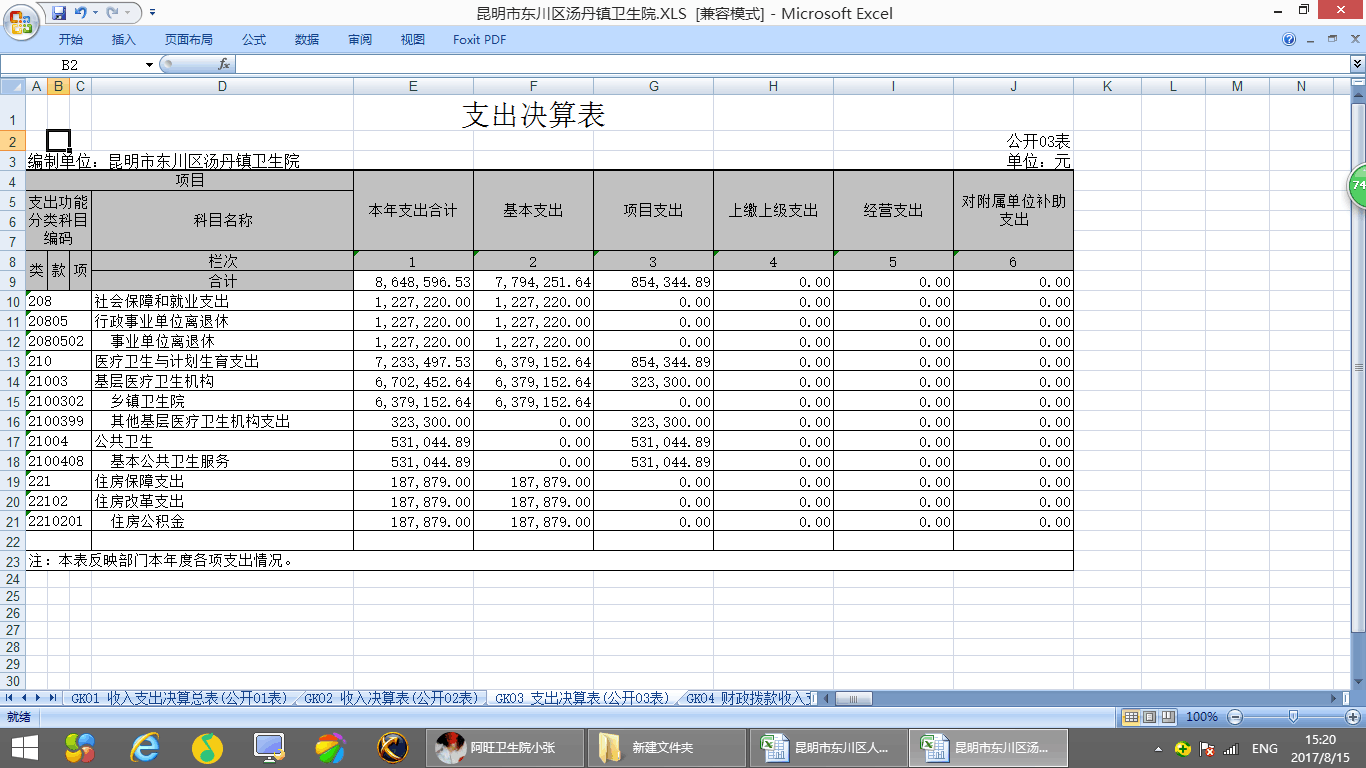Click the 住房公积金 cell

click(x=222, y=522)
